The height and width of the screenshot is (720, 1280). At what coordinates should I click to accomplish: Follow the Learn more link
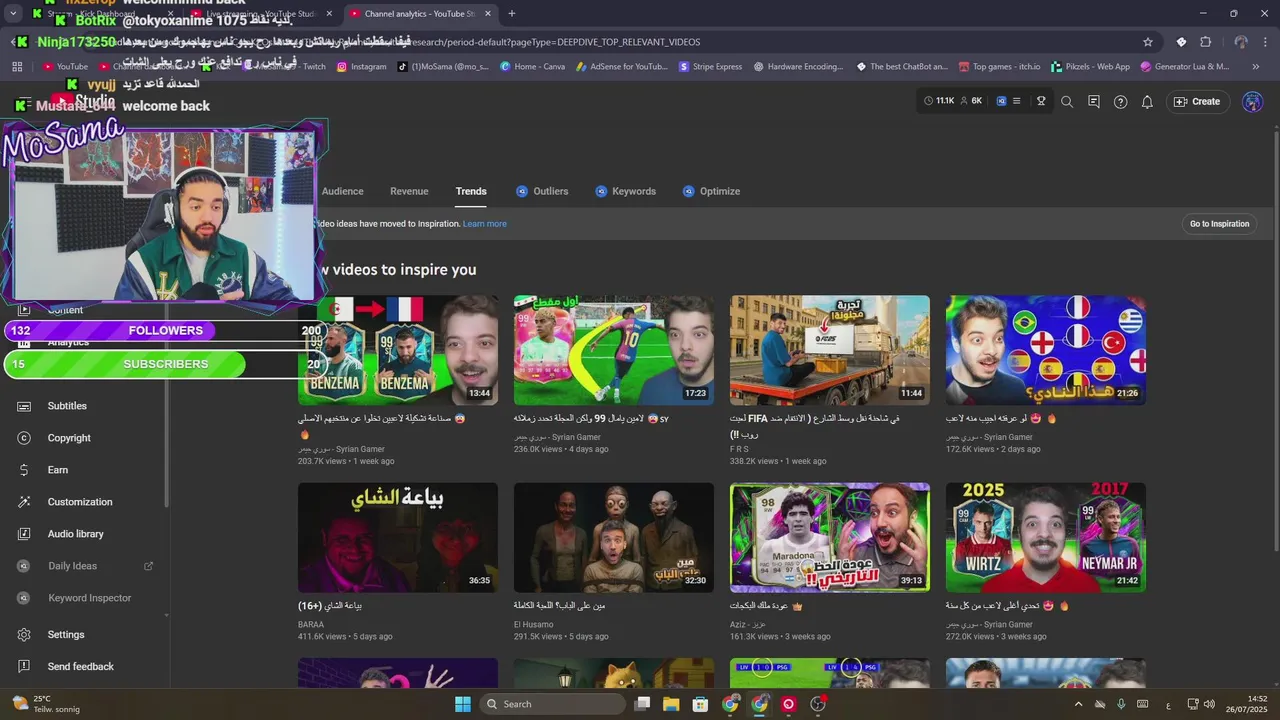click(x=485, y=224)
